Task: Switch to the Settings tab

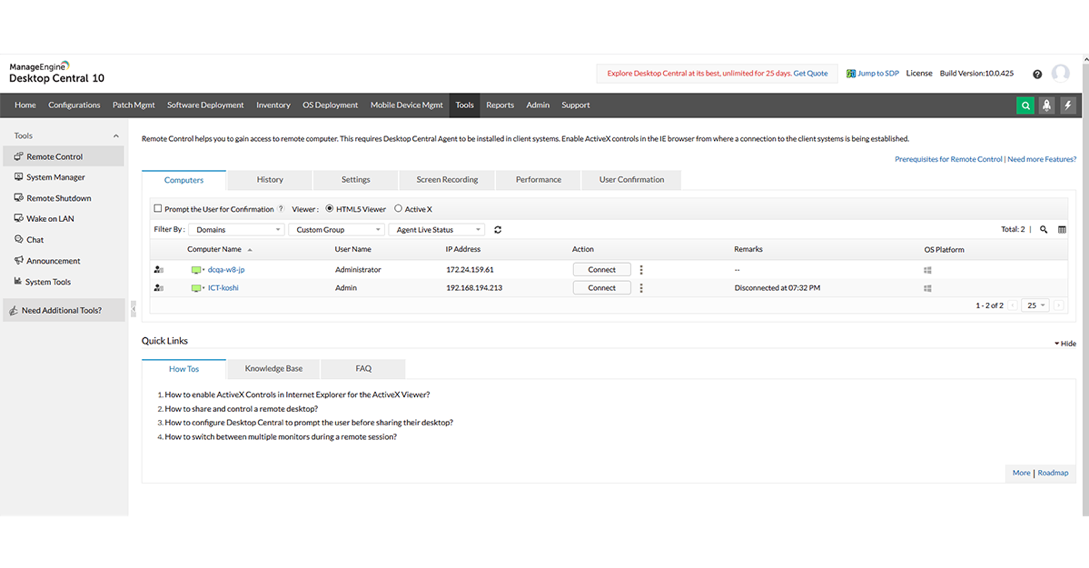Action: pyautogui.click(x=356, y=180)
